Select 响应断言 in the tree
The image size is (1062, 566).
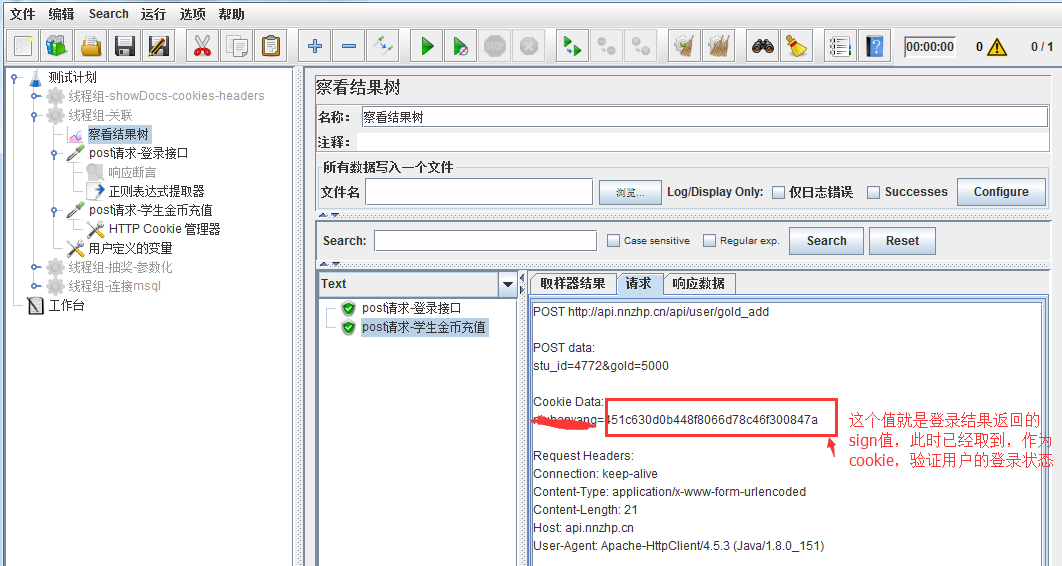coord(132,173)
